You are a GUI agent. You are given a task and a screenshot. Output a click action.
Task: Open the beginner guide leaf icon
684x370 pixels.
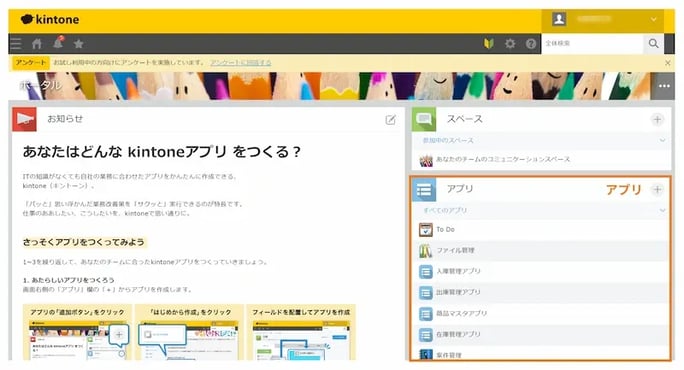[x=489, y=44]
